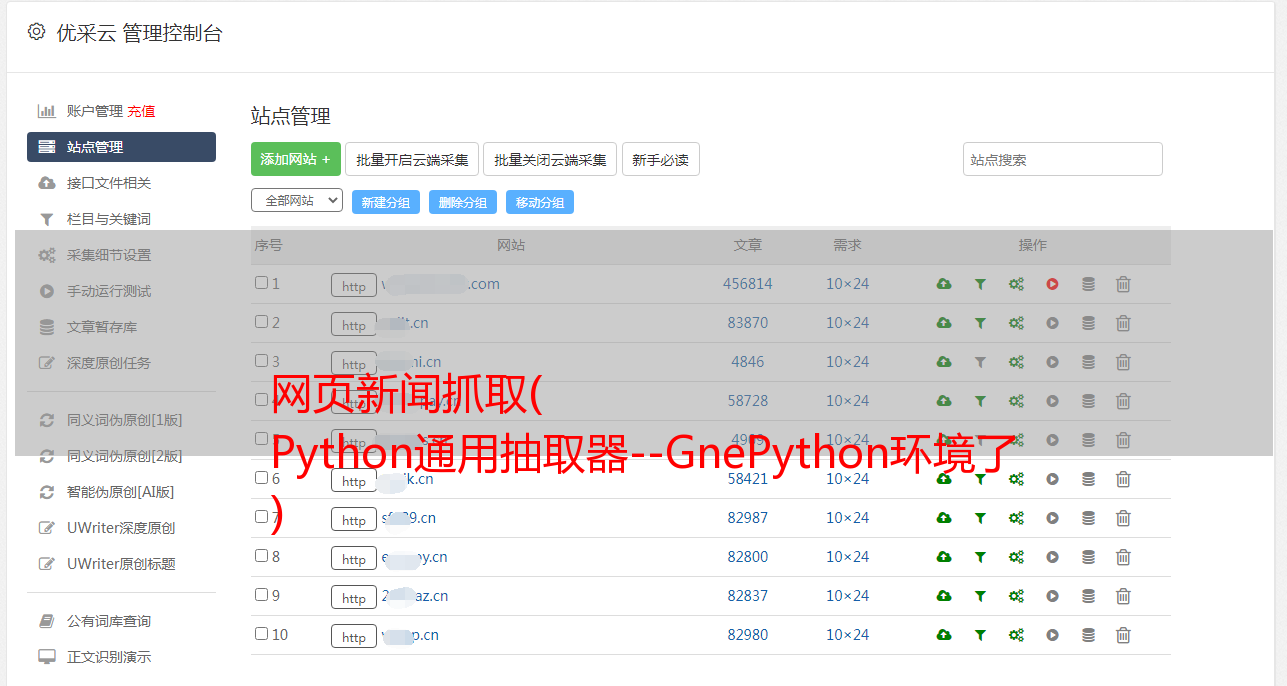1287x686 pixels.
Task: Open gears settings icon in row 1
Action: coord(1016,284)
